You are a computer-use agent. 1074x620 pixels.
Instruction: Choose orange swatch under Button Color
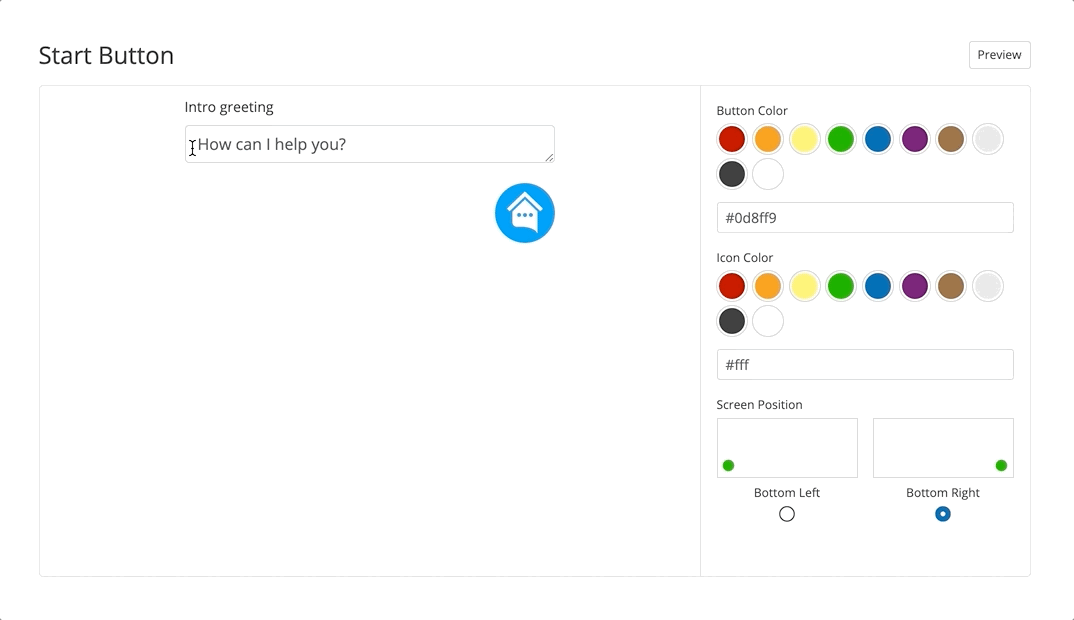768,139
